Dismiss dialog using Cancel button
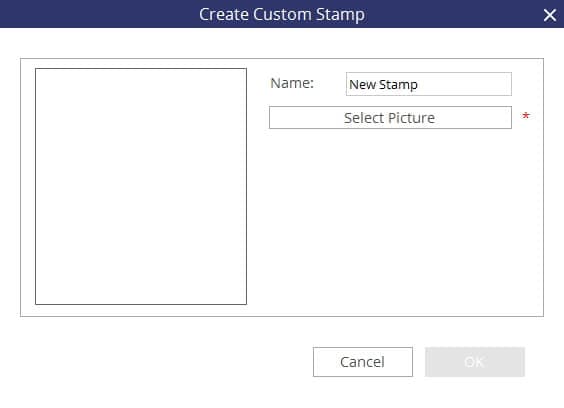This screenshot has height=408, width=564. point(363,362)
